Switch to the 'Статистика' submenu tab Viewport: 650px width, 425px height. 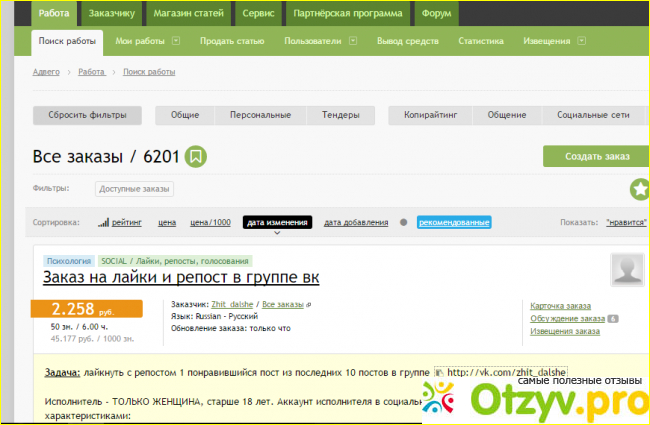tap(480, 41)
